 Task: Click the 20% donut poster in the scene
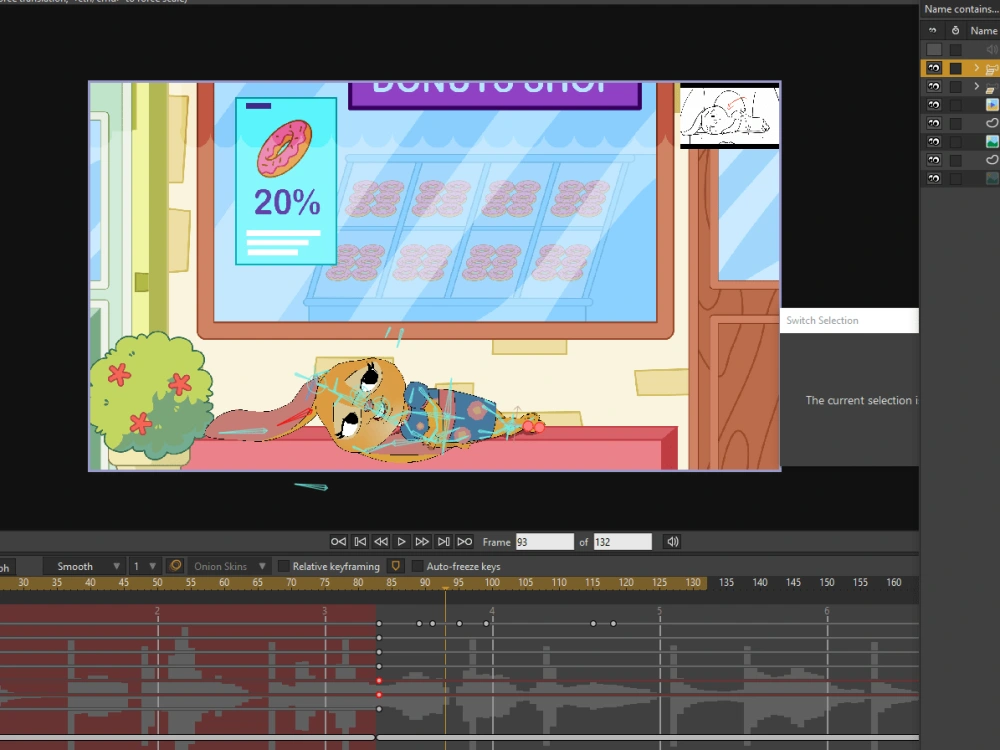click(x=286, y=181)
